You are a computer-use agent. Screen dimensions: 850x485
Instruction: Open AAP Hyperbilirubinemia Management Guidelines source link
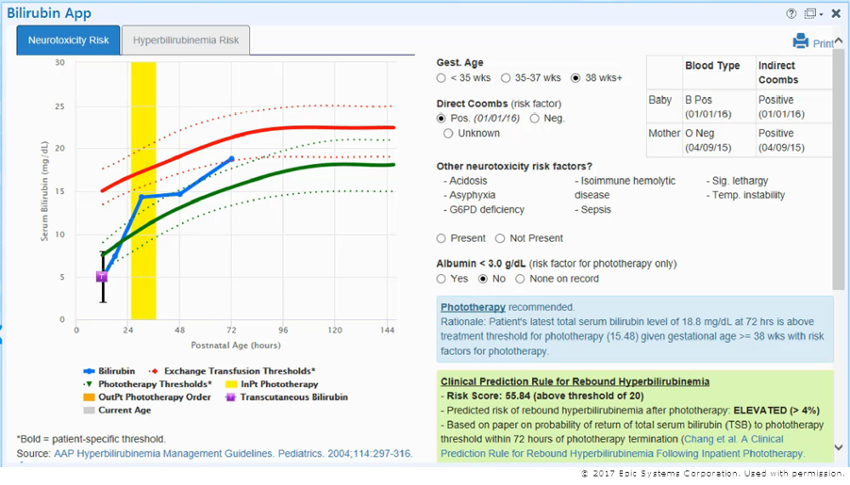[x=233, y=454]
